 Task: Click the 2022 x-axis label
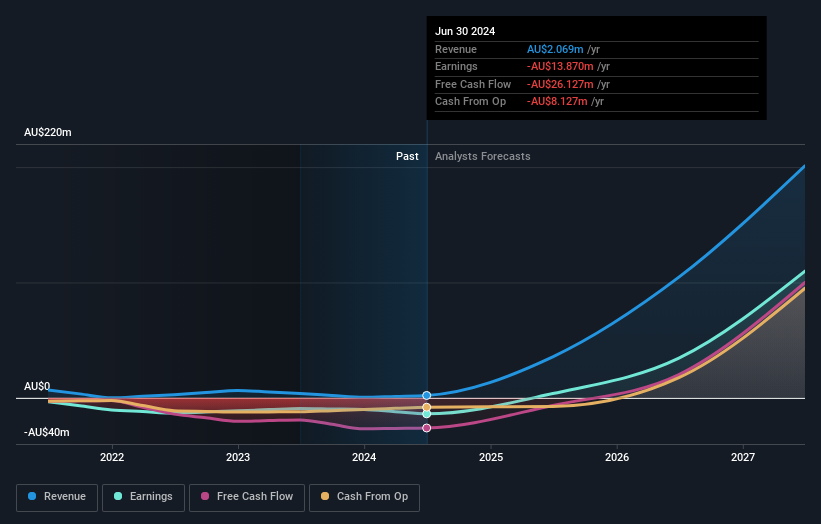coord(112,458)
